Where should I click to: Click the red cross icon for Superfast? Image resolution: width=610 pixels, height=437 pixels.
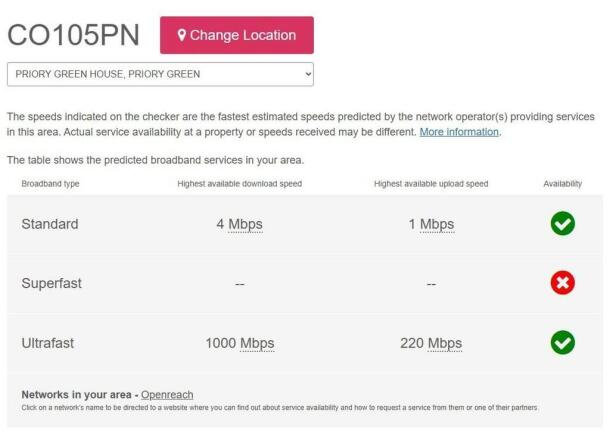pyautogui.click(x=563, y=283)
